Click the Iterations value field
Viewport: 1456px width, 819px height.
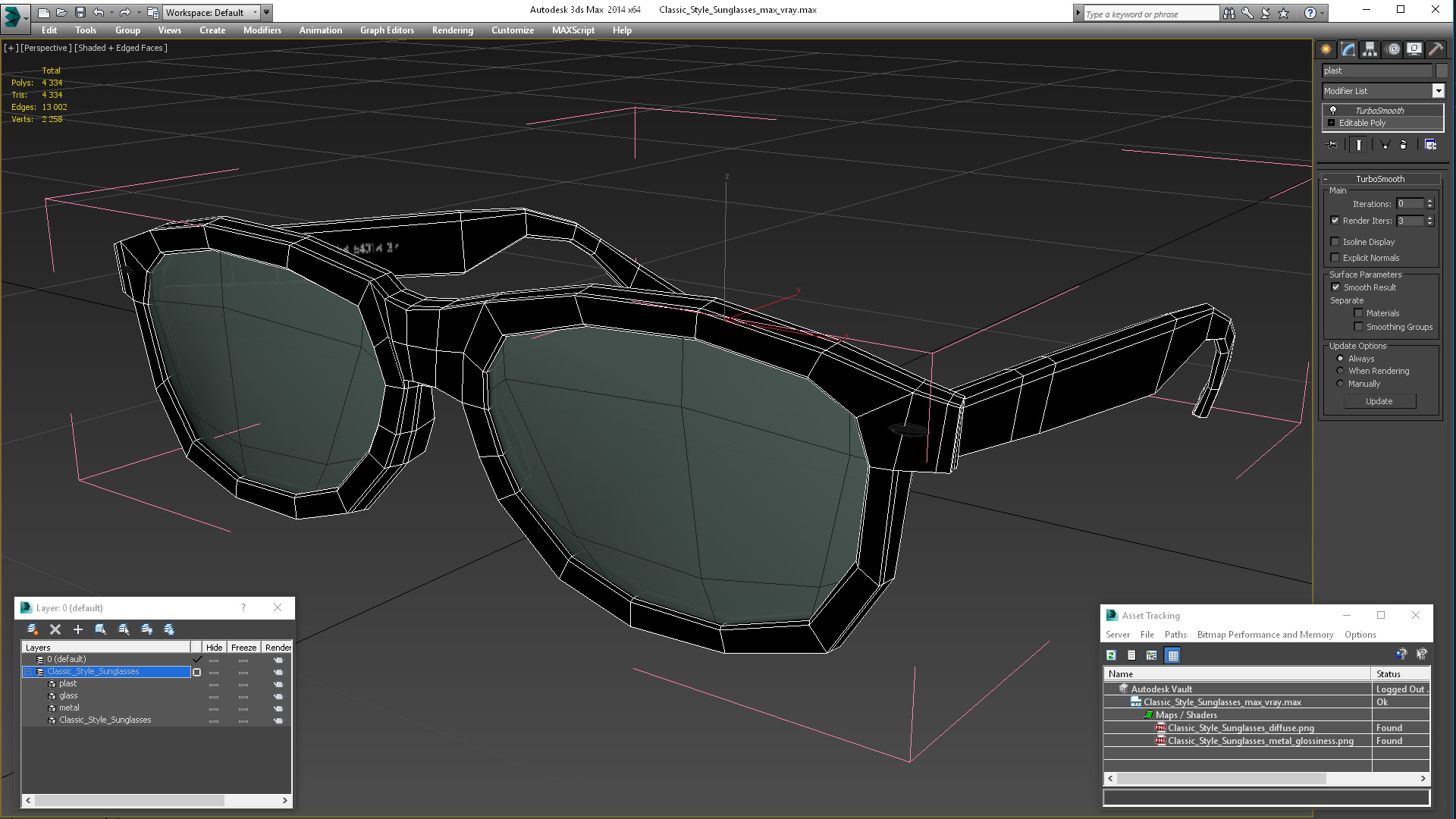tap(1409, 204)
